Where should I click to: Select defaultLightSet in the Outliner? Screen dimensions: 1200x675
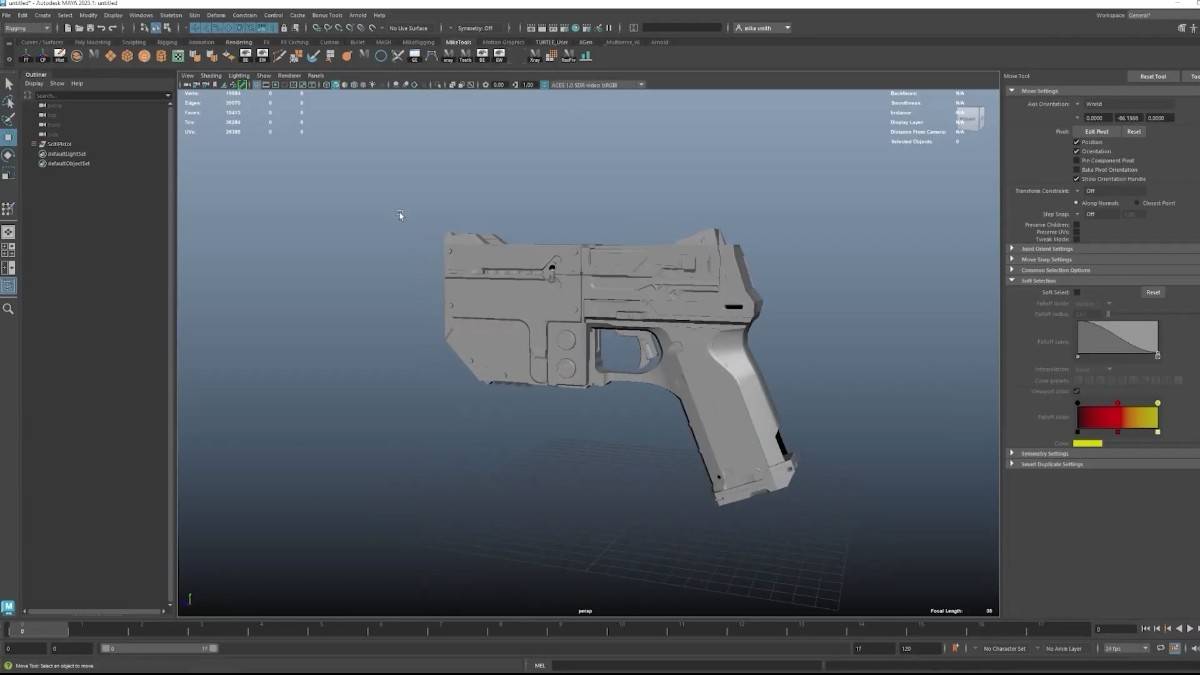[66, 153]
